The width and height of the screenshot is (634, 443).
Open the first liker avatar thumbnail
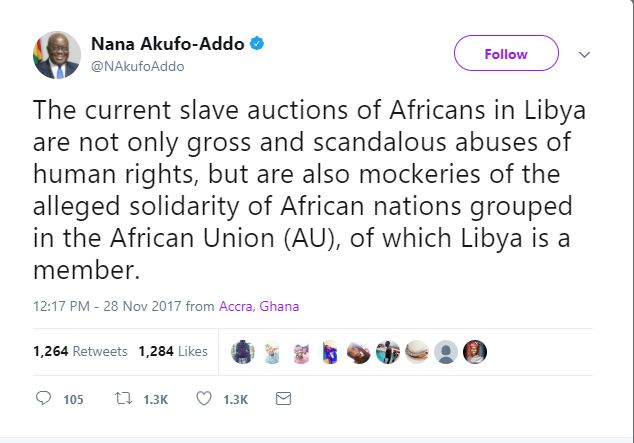[242, 352]
